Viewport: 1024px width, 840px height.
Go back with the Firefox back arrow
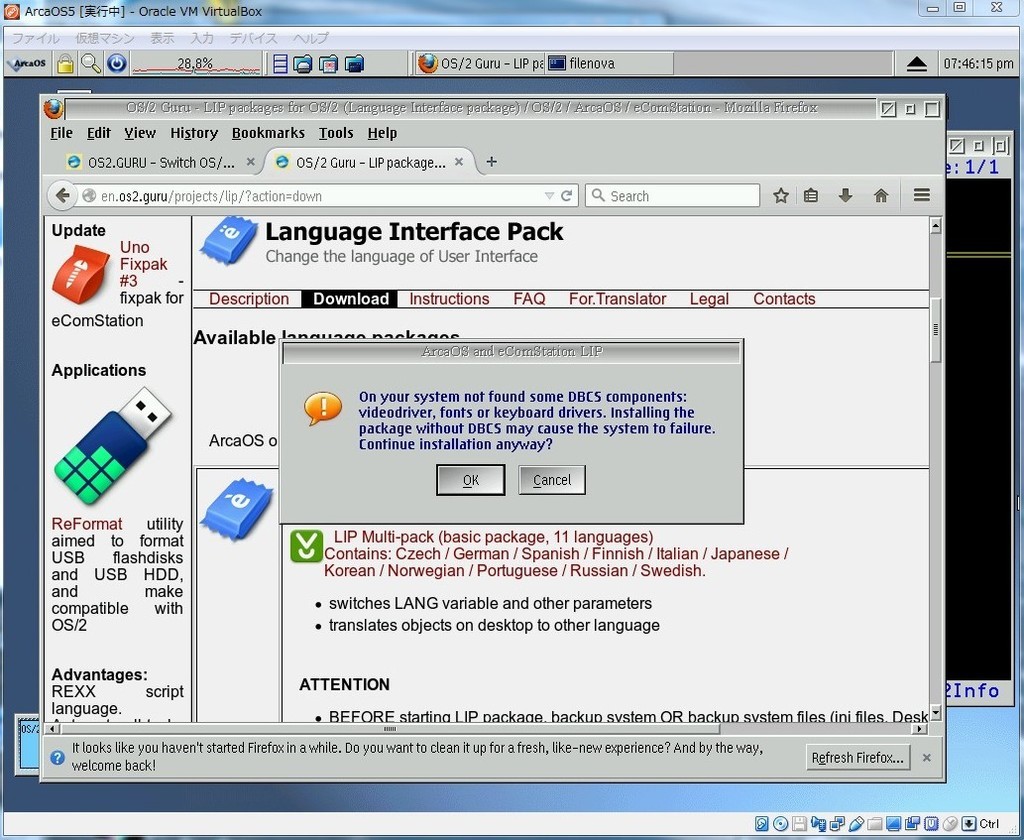[63, 195]
